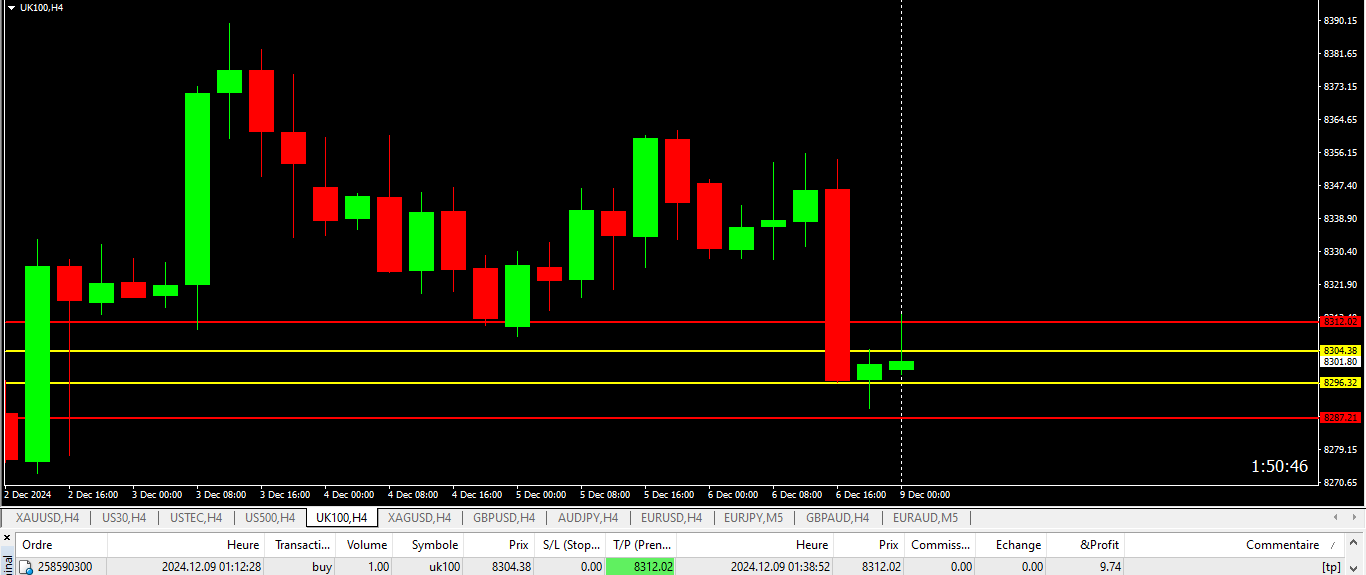1366x575 pixels.
Task: Sort by the S/L (Stop... column header
Action: click(570, 545)
